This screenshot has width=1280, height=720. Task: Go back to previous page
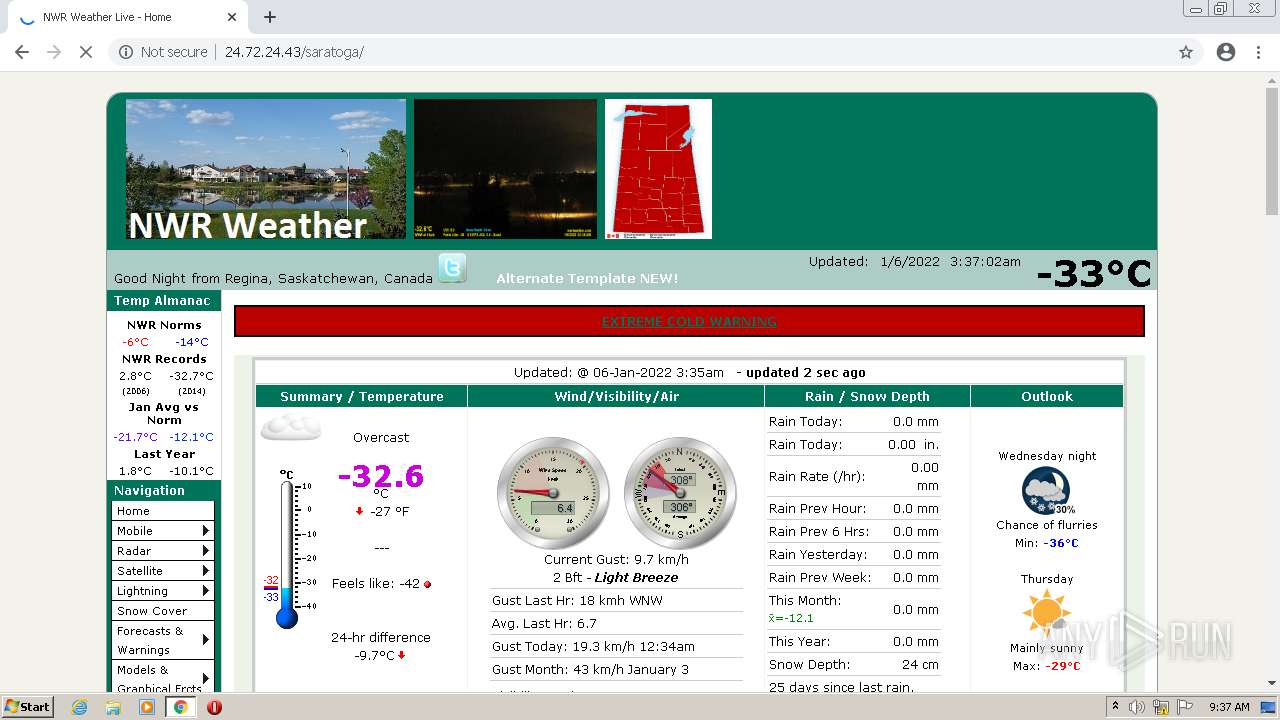[22, 52]
